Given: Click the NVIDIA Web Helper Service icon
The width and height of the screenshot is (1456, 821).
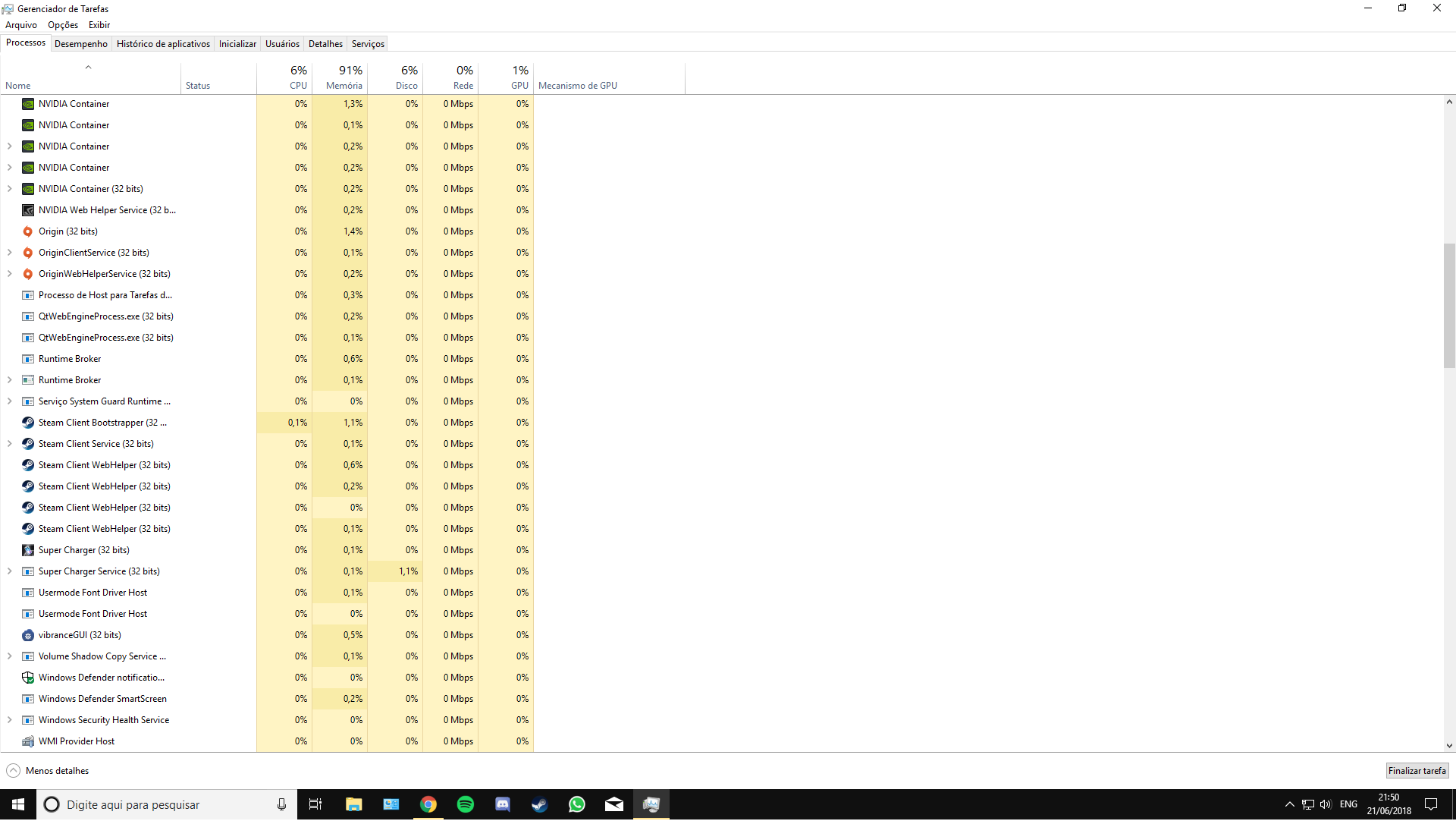Looking at the screenshot, I should [28, 210].
